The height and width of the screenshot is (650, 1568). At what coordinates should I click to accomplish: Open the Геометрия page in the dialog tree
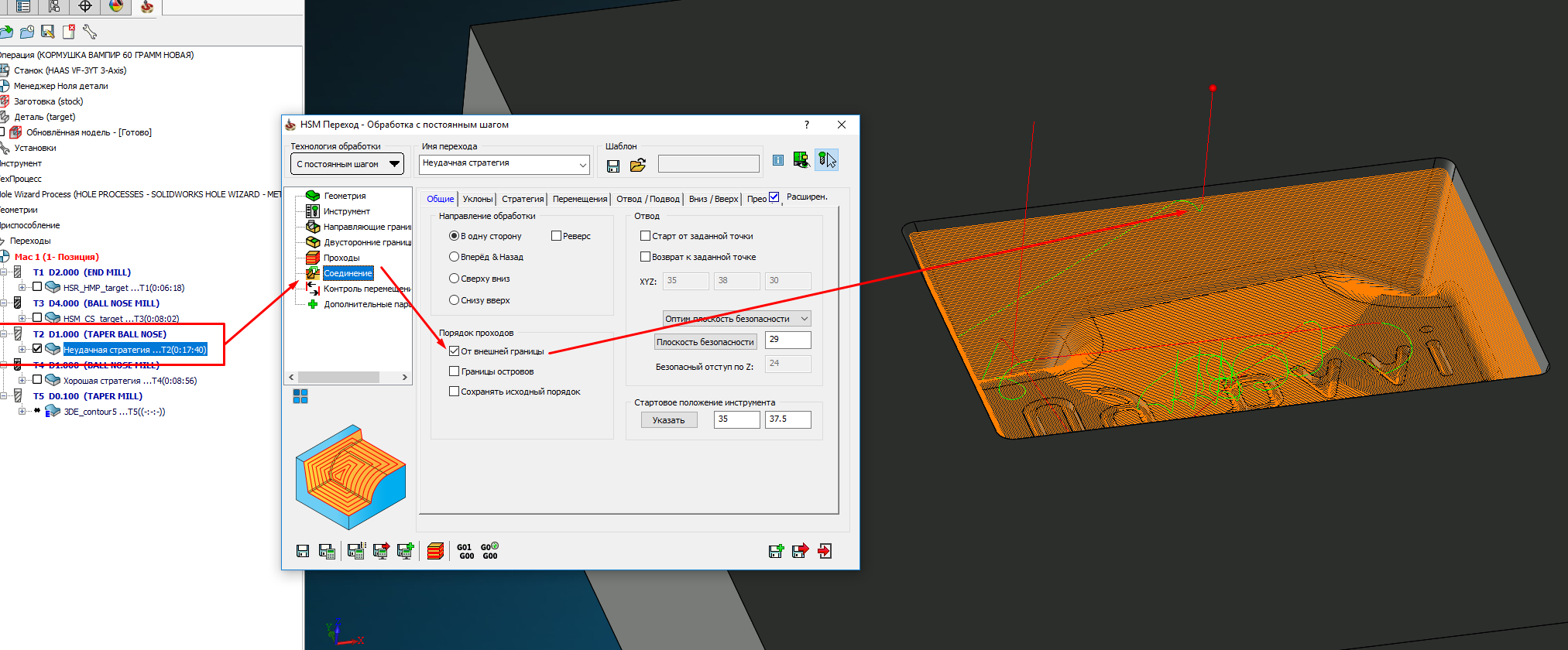pyautogui.click(x=345, y=196)
